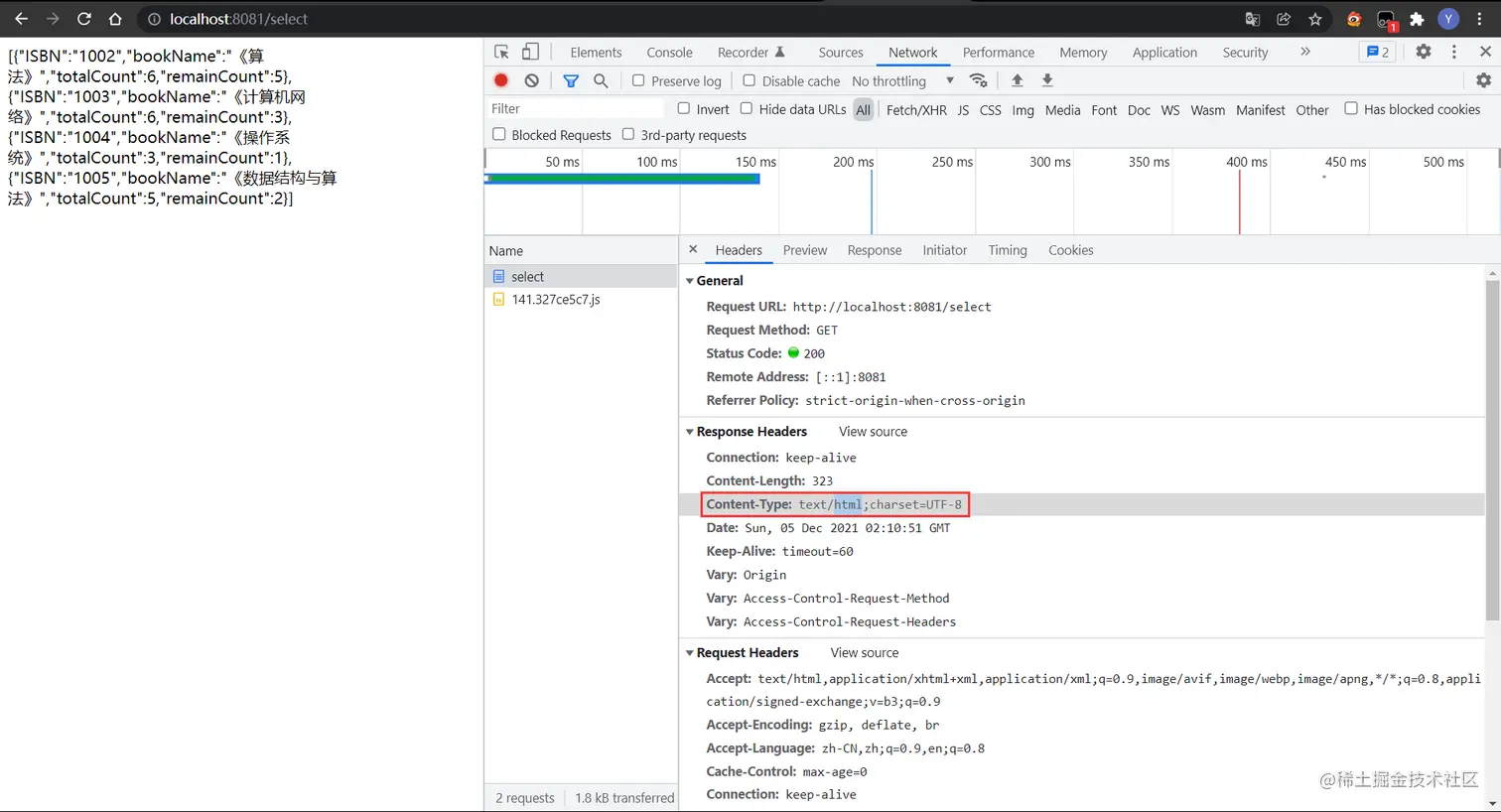
Task: Enable Preserve log
Action: 638,80
